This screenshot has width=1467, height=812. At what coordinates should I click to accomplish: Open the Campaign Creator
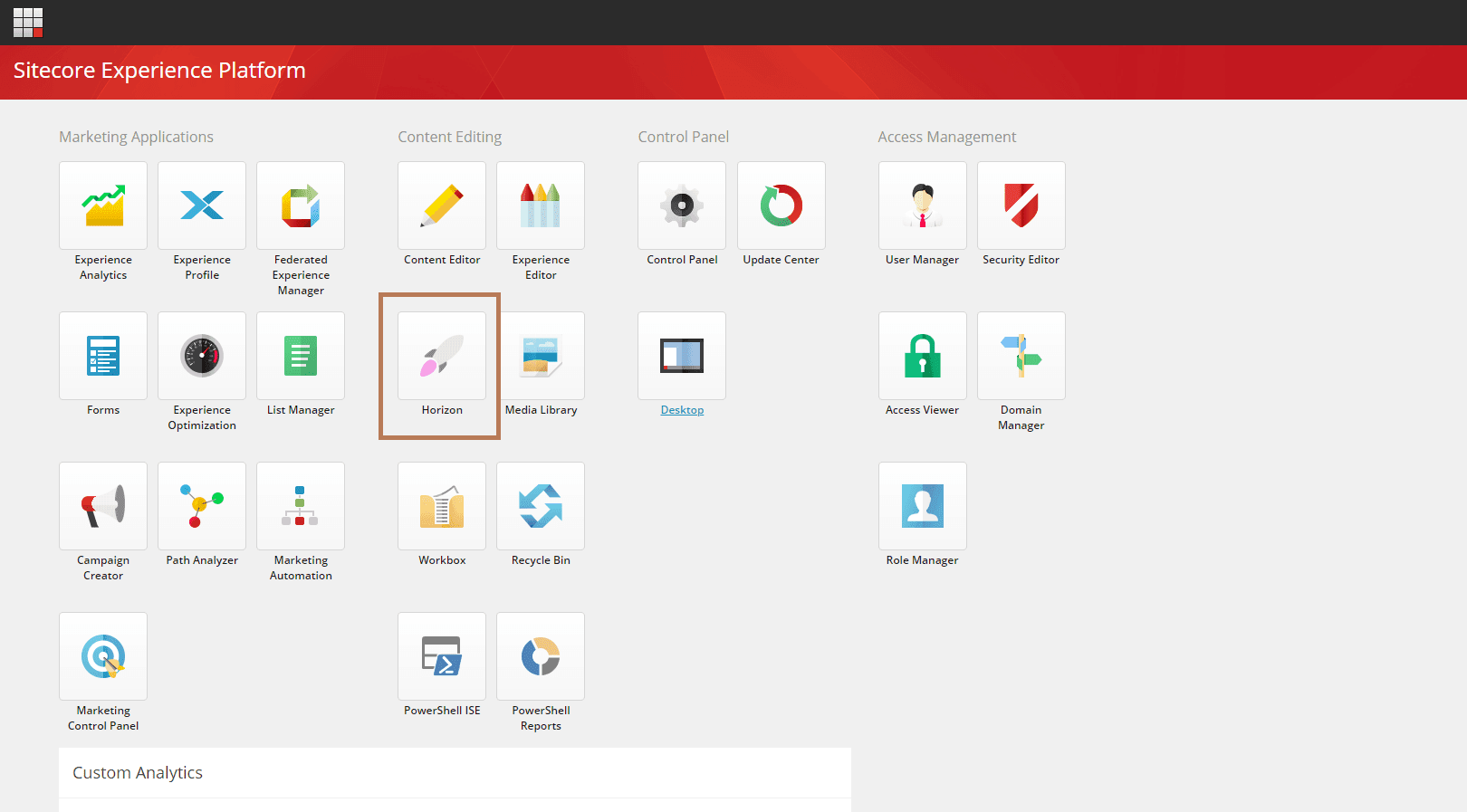tap(103, 506)
